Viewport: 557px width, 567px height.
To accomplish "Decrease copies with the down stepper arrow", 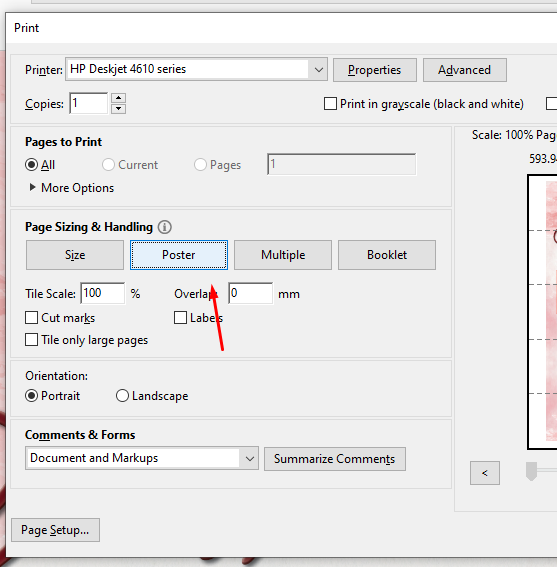I will tap(118, 108).
